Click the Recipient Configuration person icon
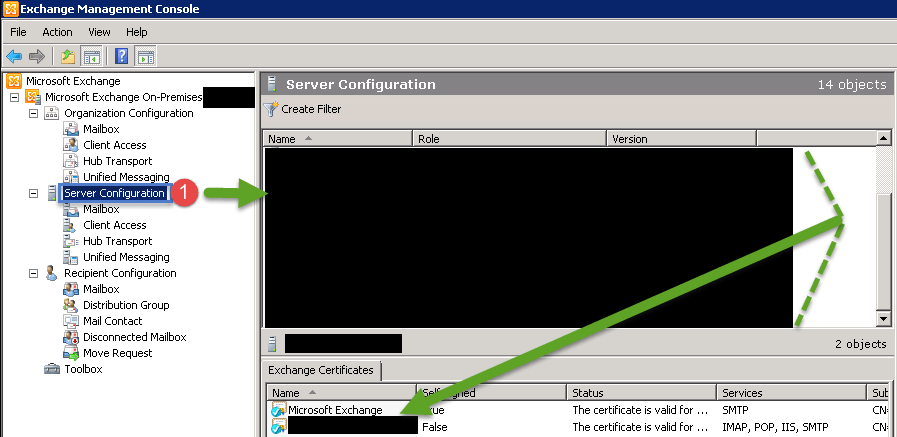Screen dimensions: 897x437 tap(51, 273)
